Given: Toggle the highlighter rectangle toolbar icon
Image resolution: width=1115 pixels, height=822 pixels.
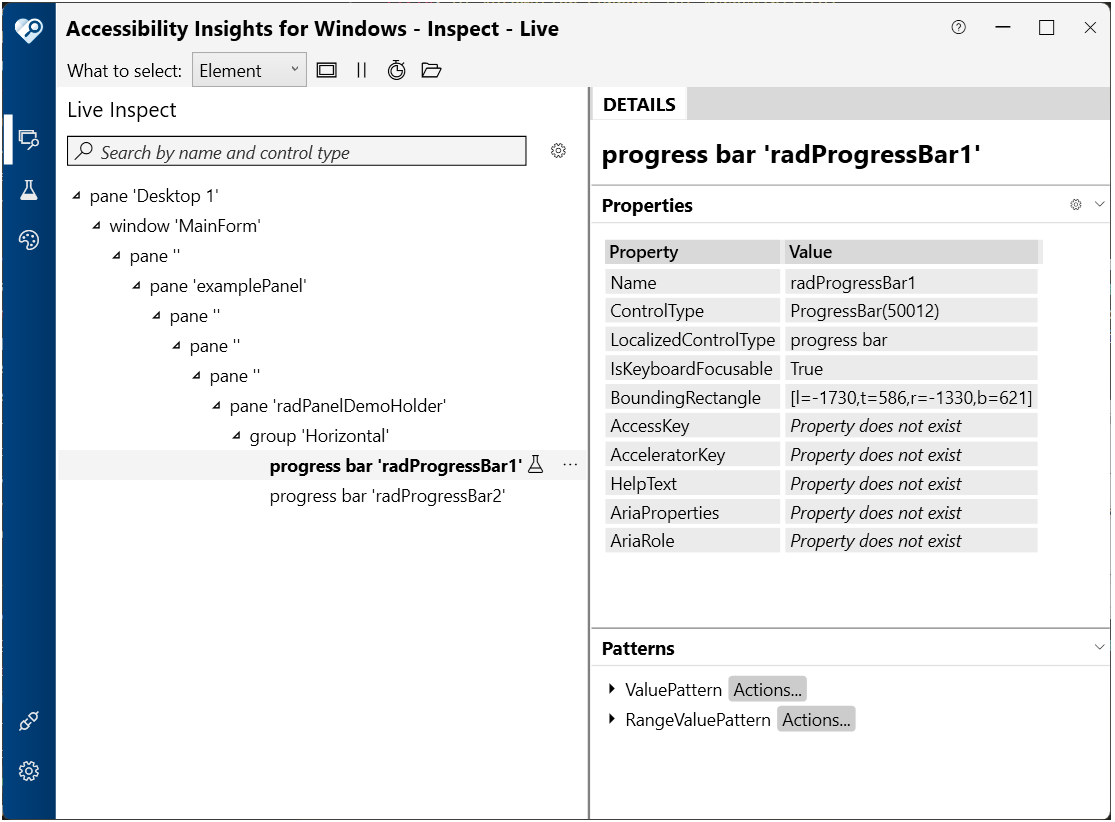Looking at the screenshot, I should coord(326,70).
